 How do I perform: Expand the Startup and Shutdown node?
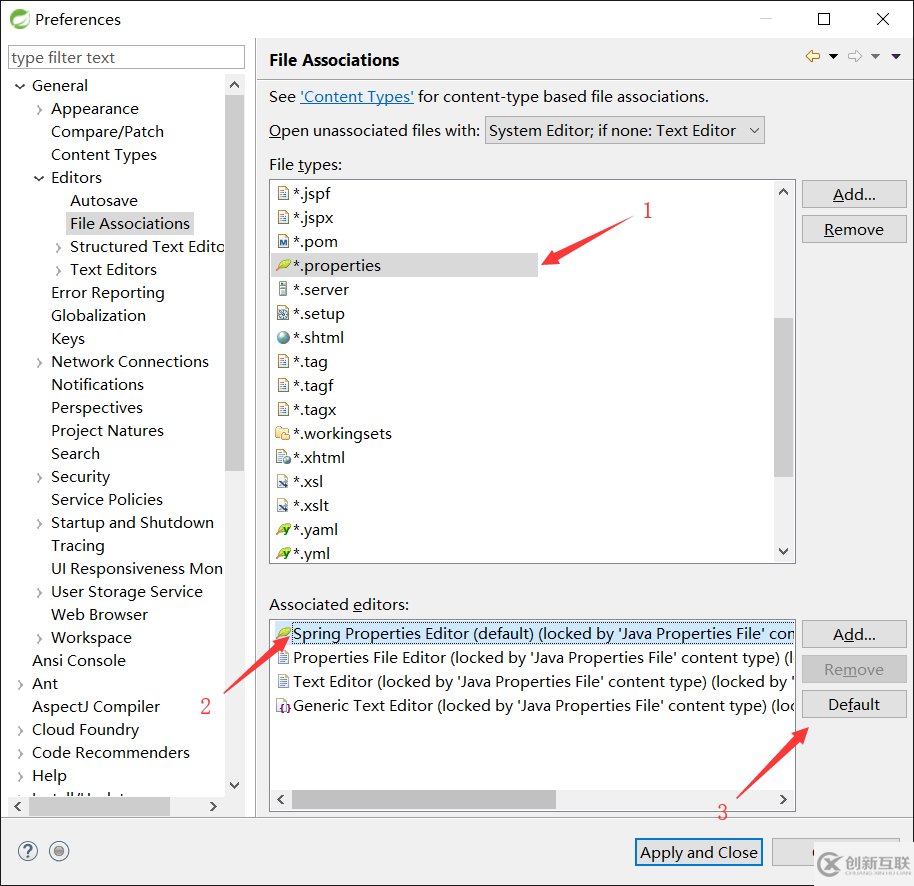point(39,523)
